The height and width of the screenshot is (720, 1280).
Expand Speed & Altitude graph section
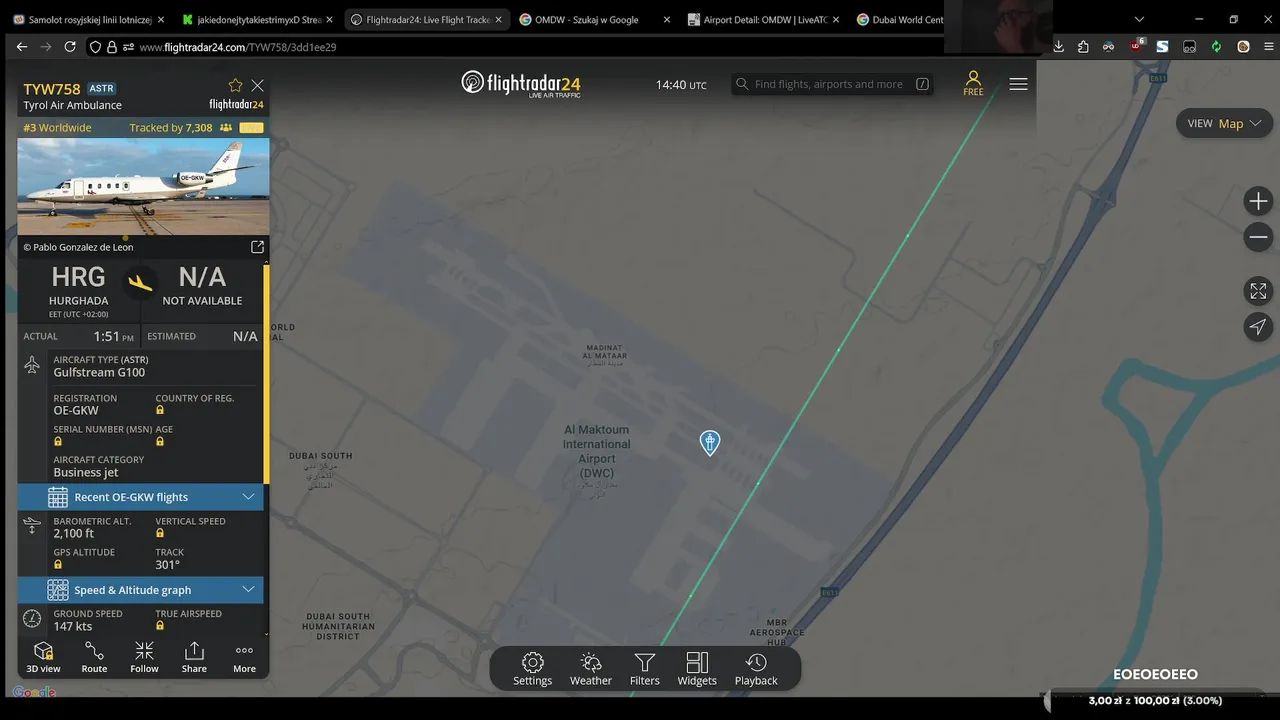[140, 590]
